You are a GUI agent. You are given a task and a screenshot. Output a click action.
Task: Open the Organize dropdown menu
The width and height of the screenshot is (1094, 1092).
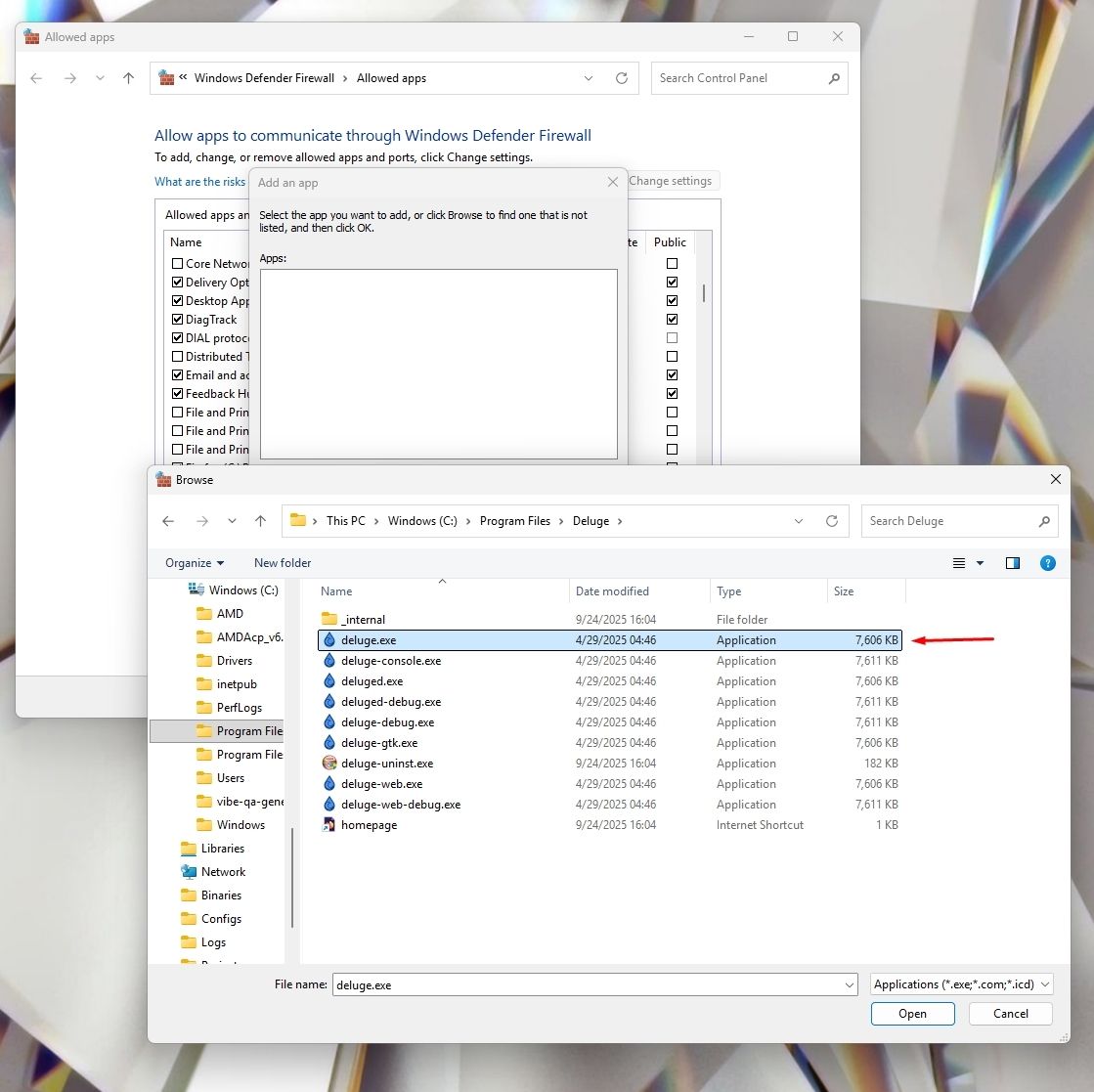click(193, 563)
